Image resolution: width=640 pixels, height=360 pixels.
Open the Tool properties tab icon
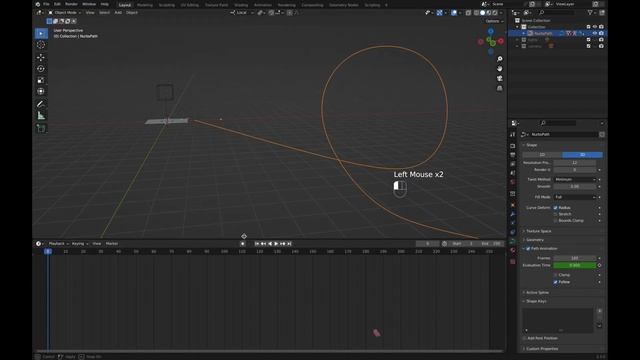pyautogui.click(x=513, y=135)
